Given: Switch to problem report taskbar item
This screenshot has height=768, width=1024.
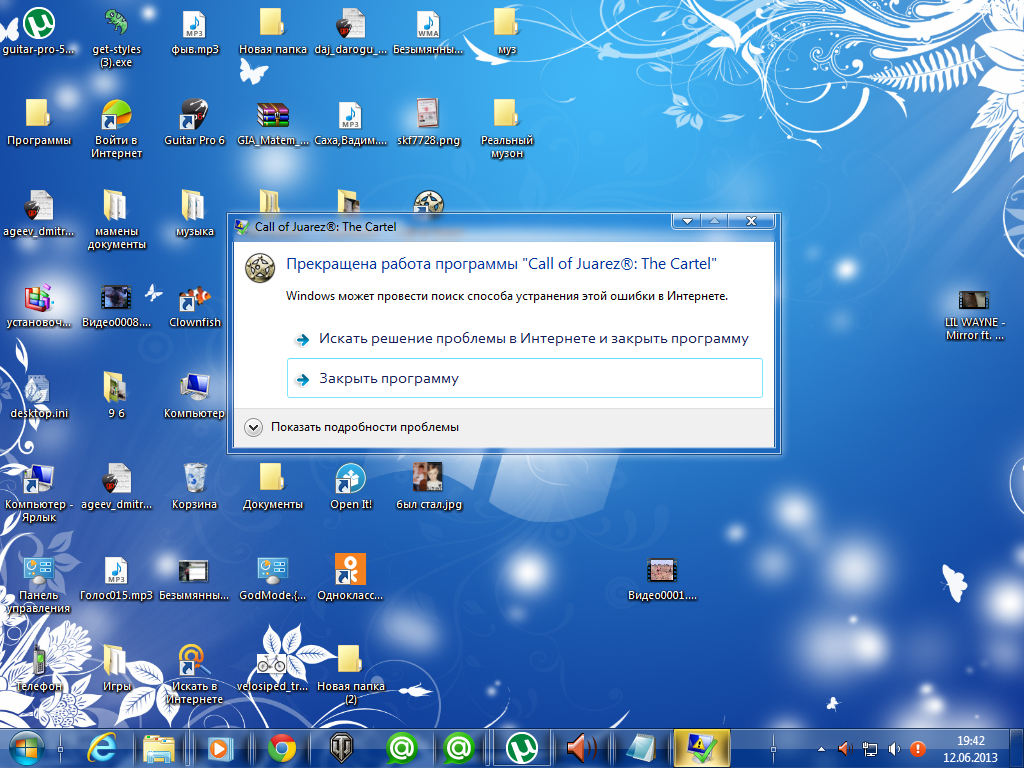Looking at the screenshot, I should coord(701,748).
